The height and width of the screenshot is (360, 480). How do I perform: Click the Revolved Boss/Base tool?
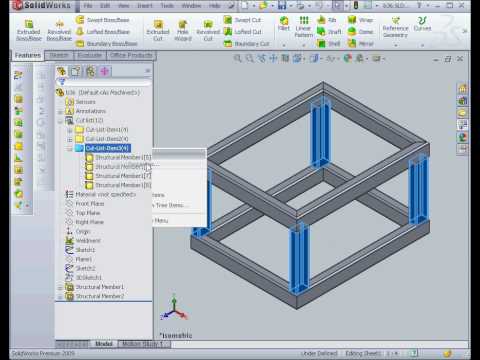click(x=59, y=30)
